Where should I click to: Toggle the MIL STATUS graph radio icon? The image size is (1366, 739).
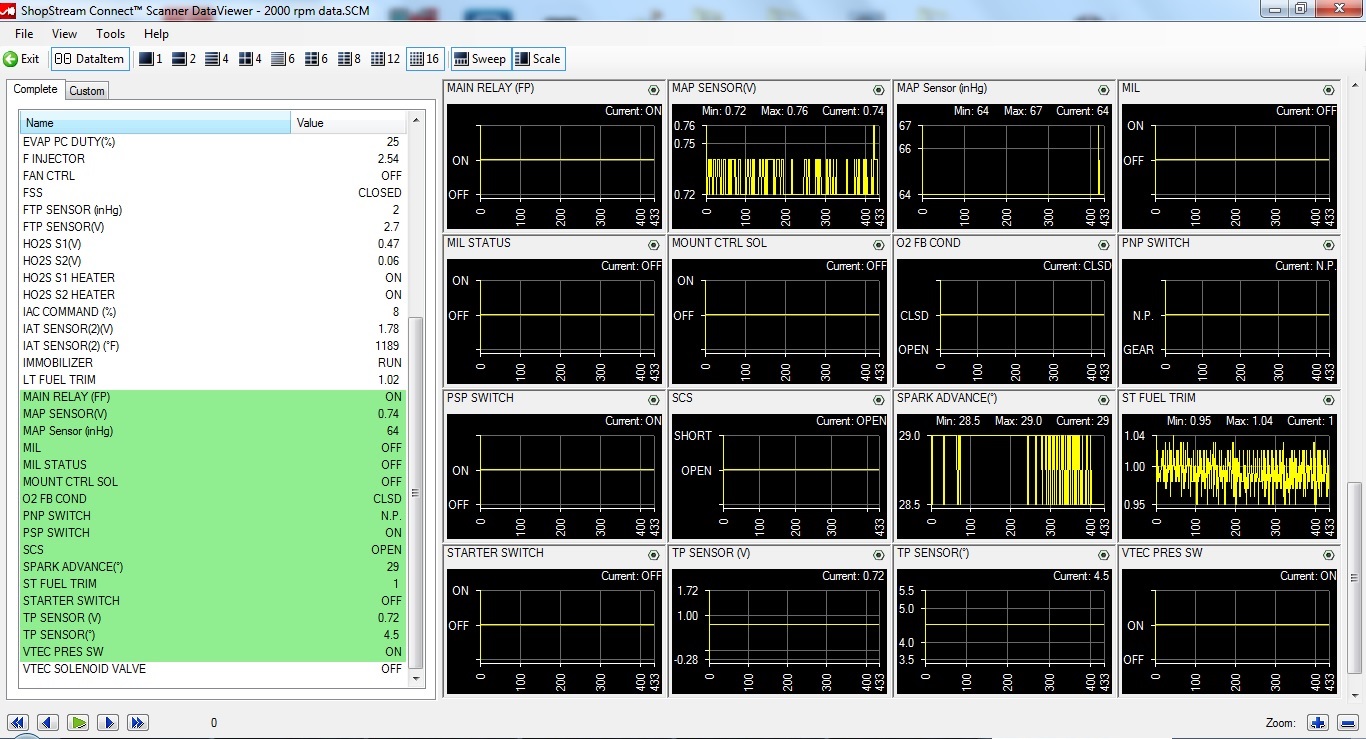654,245
